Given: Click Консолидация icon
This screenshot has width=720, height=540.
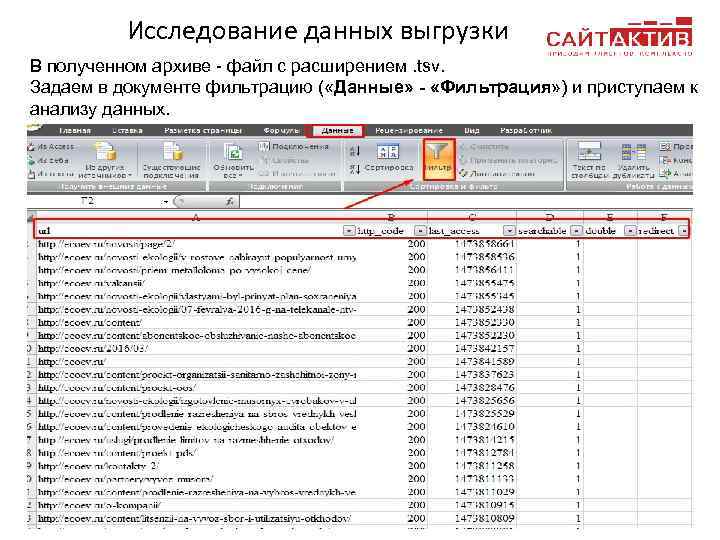Looking at the screenshot, I should [665, 160].
